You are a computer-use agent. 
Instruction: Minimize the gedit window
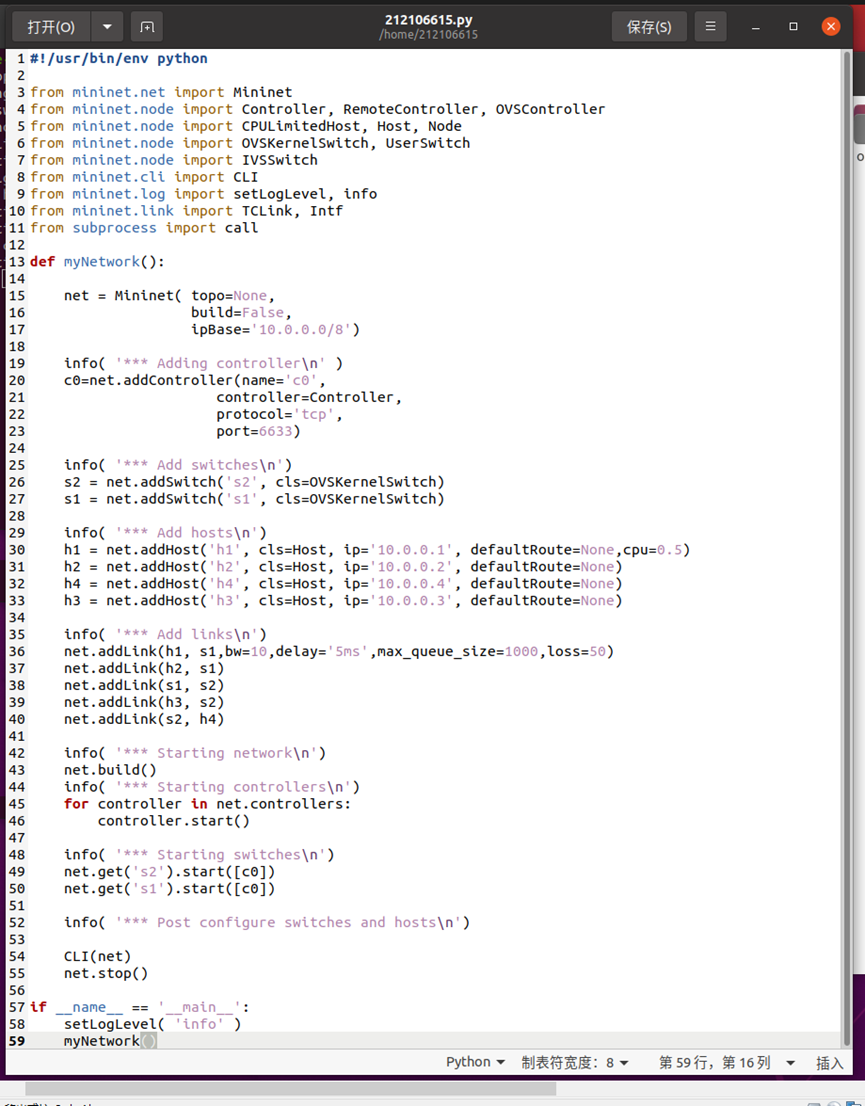pyautogui.click(x=756, y=27)
